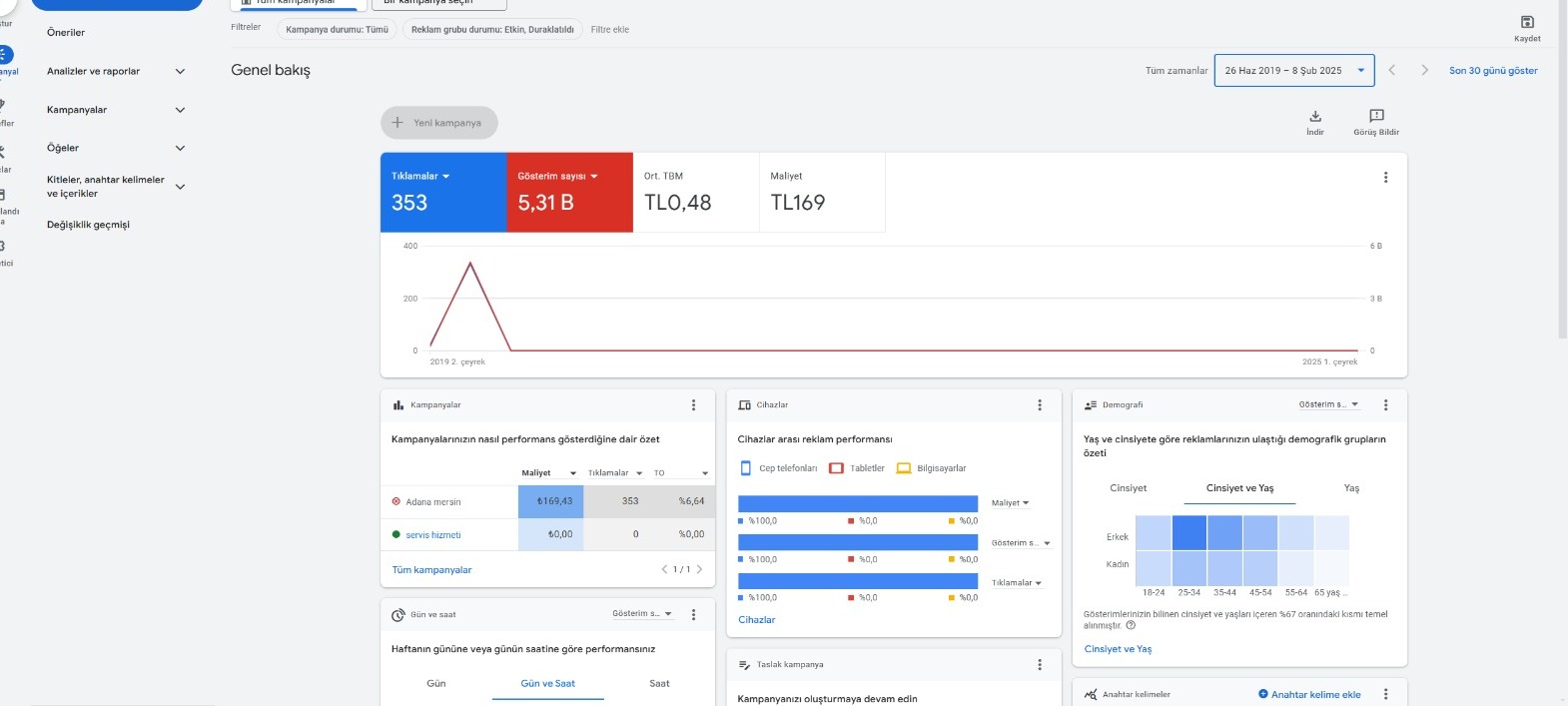Go to next date range arrow
This screenshot has height=706, width=1568.
click(x=1424, y=70)
